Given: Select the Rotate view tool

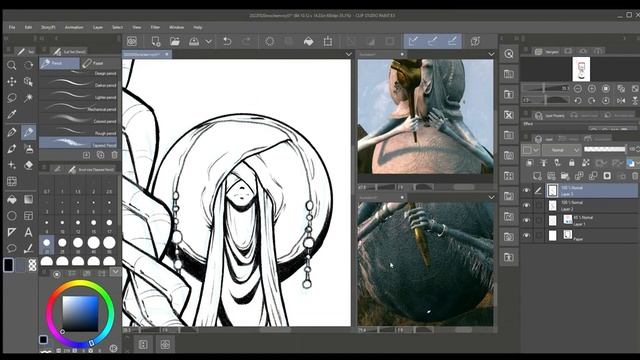Looking at the screenshot, I should pos(28,65).
